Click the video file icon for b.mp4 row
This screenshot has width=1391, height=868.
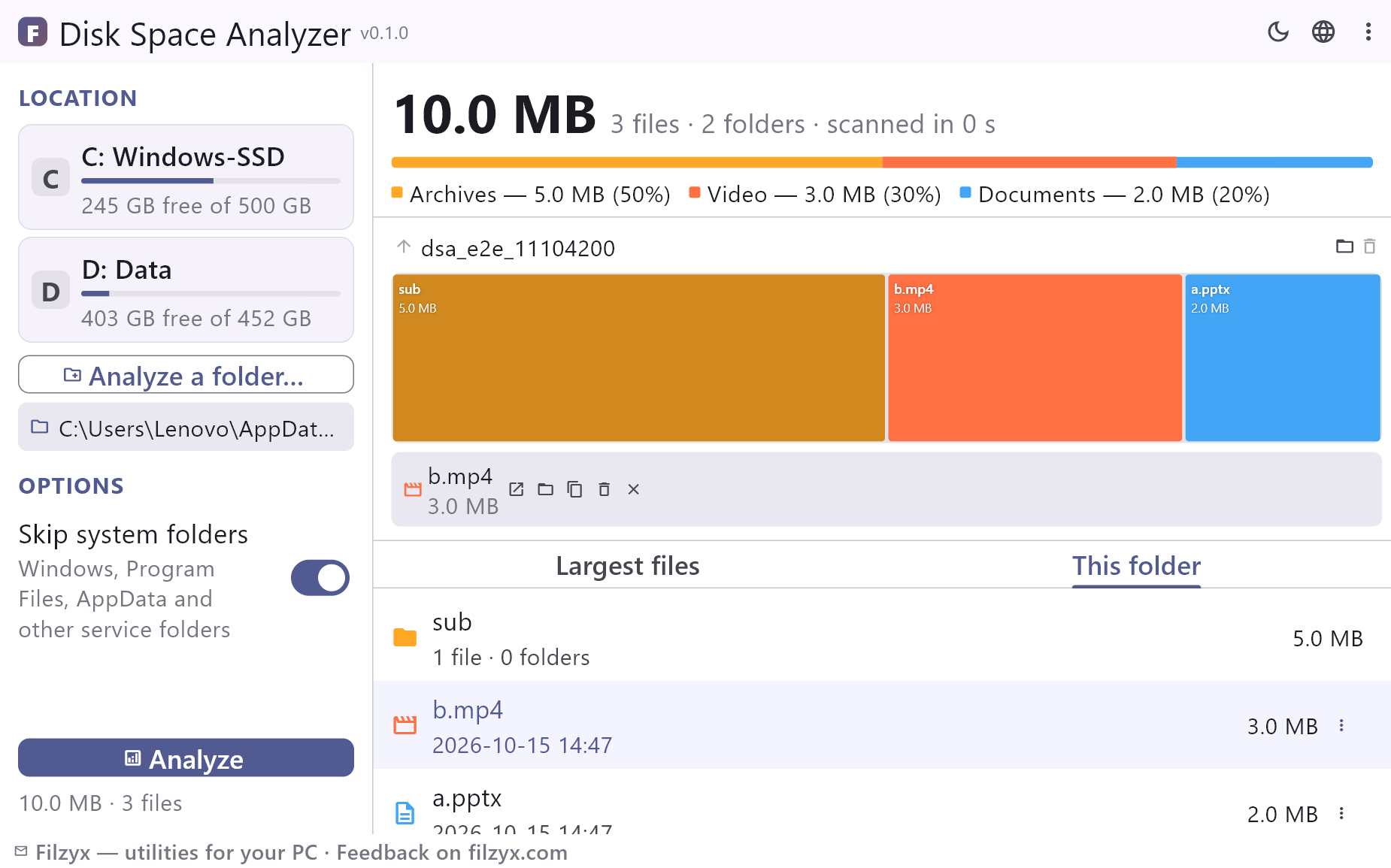point(405,725)
